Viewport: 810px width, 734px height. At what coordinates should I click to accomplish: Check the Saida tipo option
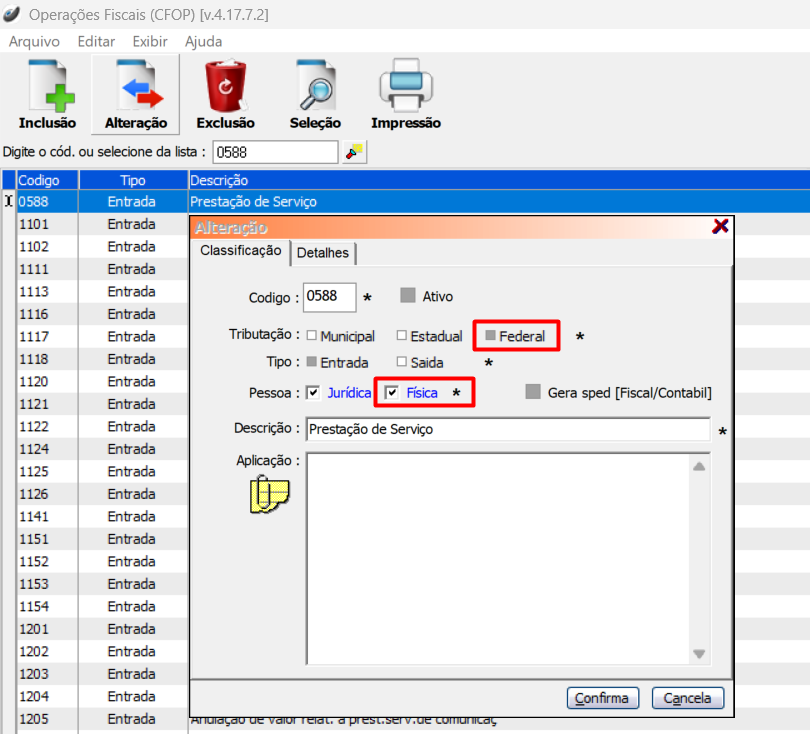(401, 363)
